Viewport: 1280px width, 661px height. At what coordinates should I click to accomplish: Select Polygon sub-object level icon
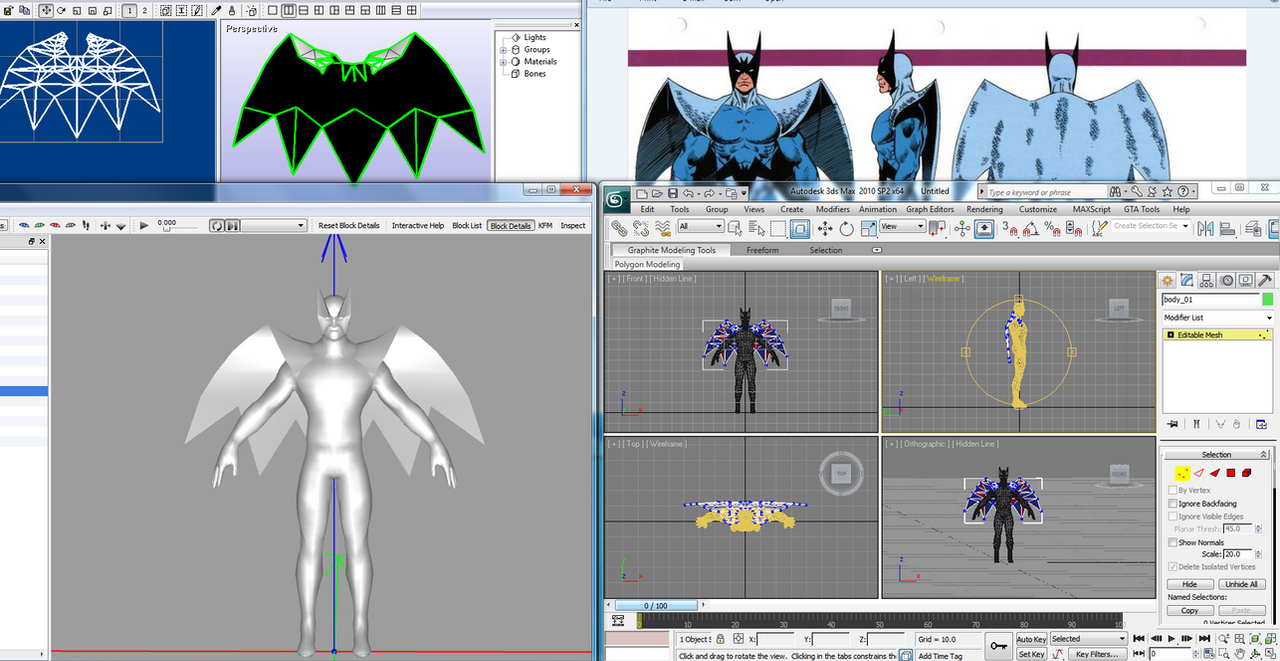pos(1232,472)
